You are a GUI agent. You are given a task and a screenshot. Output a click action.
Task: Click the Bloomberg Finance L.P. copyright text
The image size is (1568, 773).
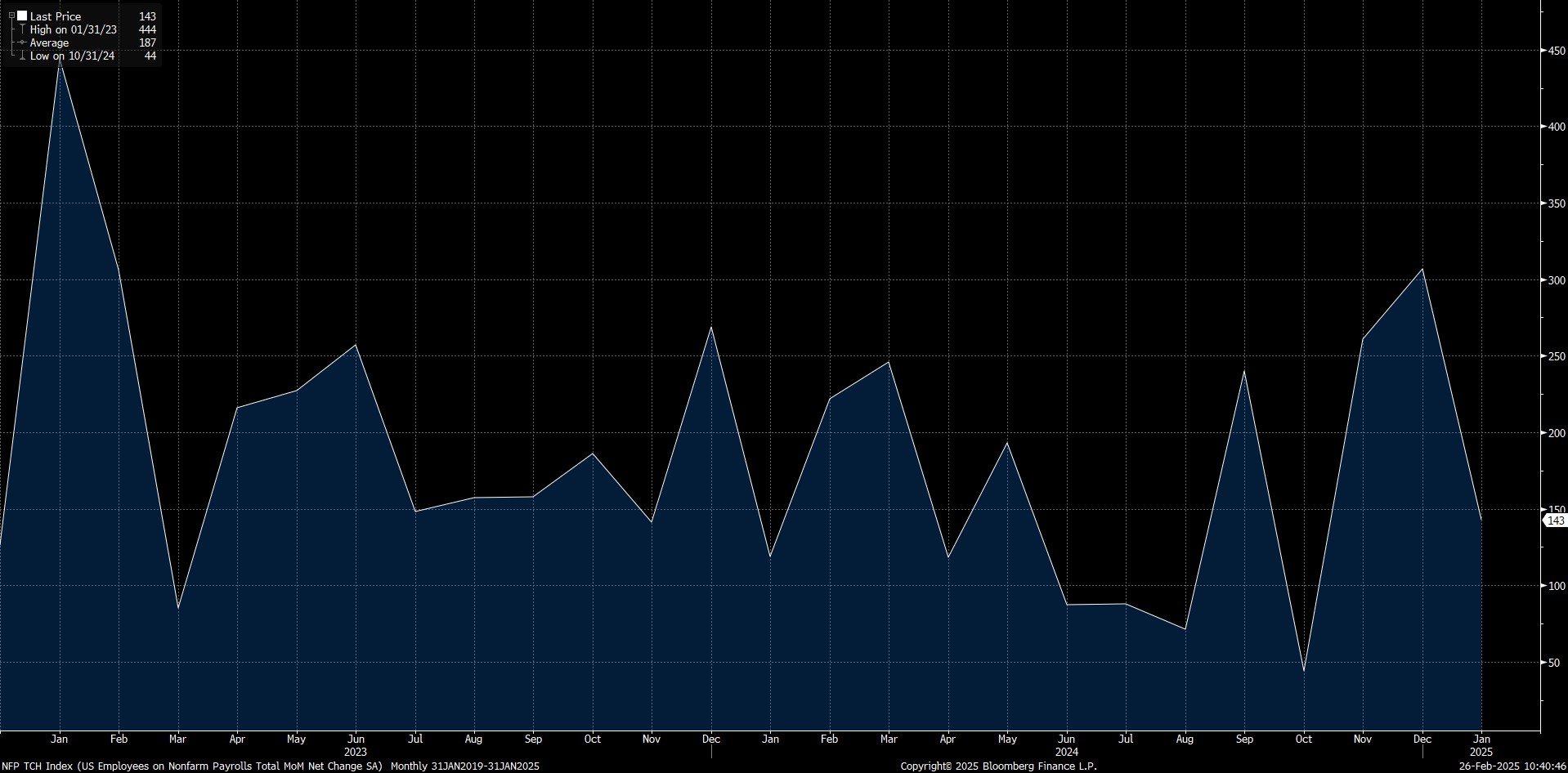pyautogui.click(x=998, y=766)
